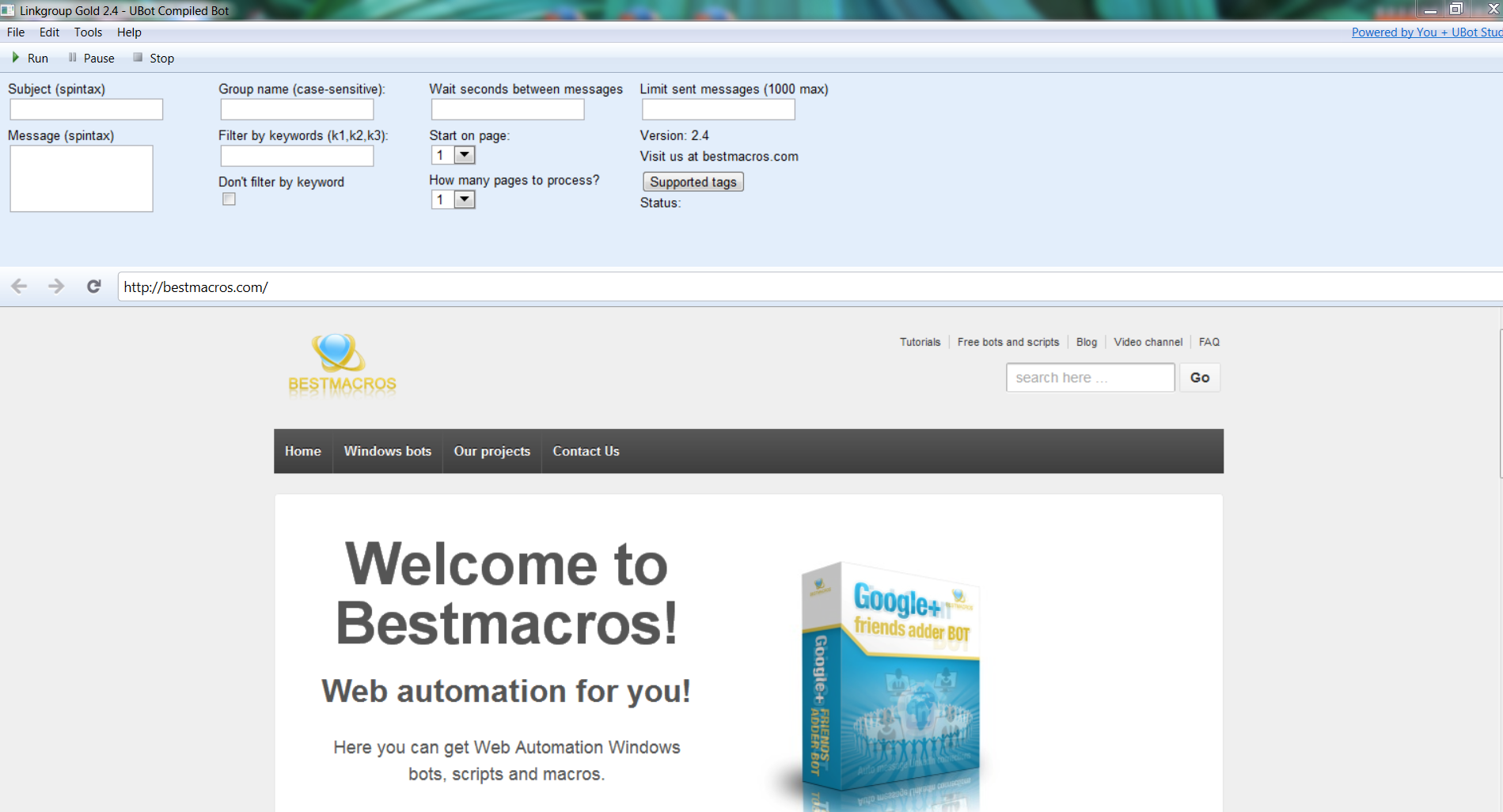Expand the Start on page dropdown
This screenshot has width=1503, height=812.
click(465, 155)
